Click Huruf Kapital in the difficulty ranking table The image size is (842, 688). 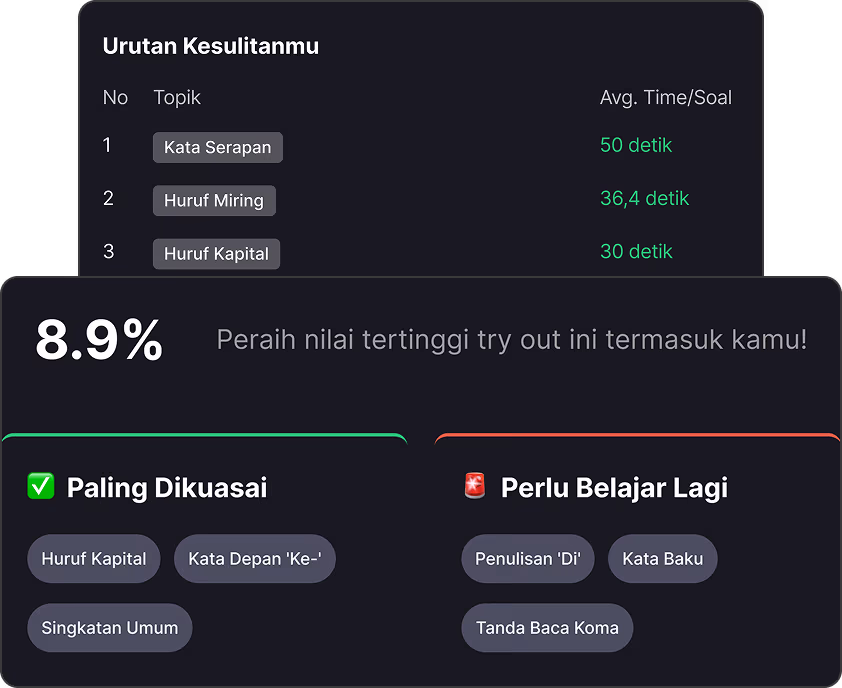(216, 253)
